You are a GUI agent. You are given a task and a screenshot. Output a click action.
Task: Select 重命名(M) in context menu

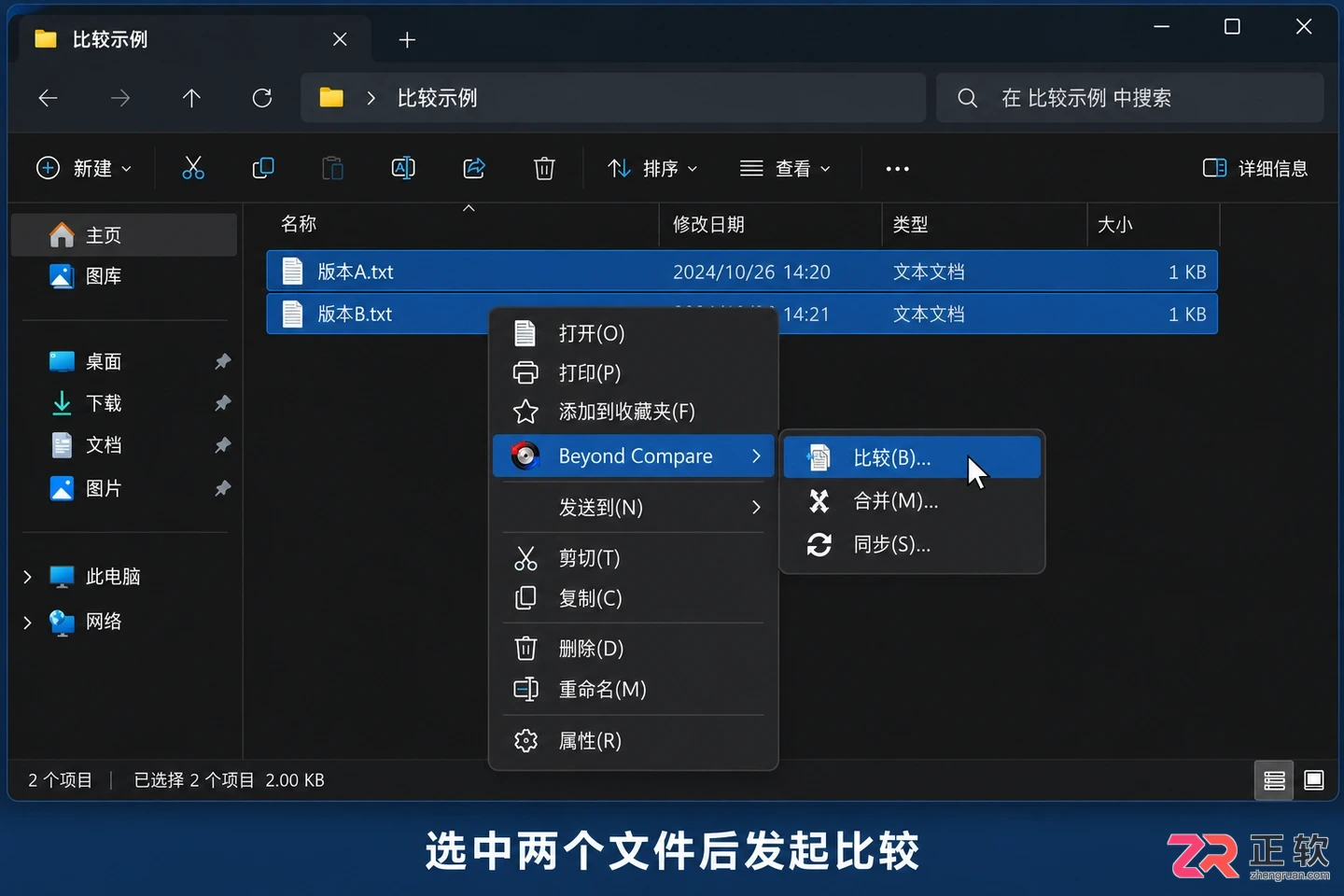coord(634,689)
